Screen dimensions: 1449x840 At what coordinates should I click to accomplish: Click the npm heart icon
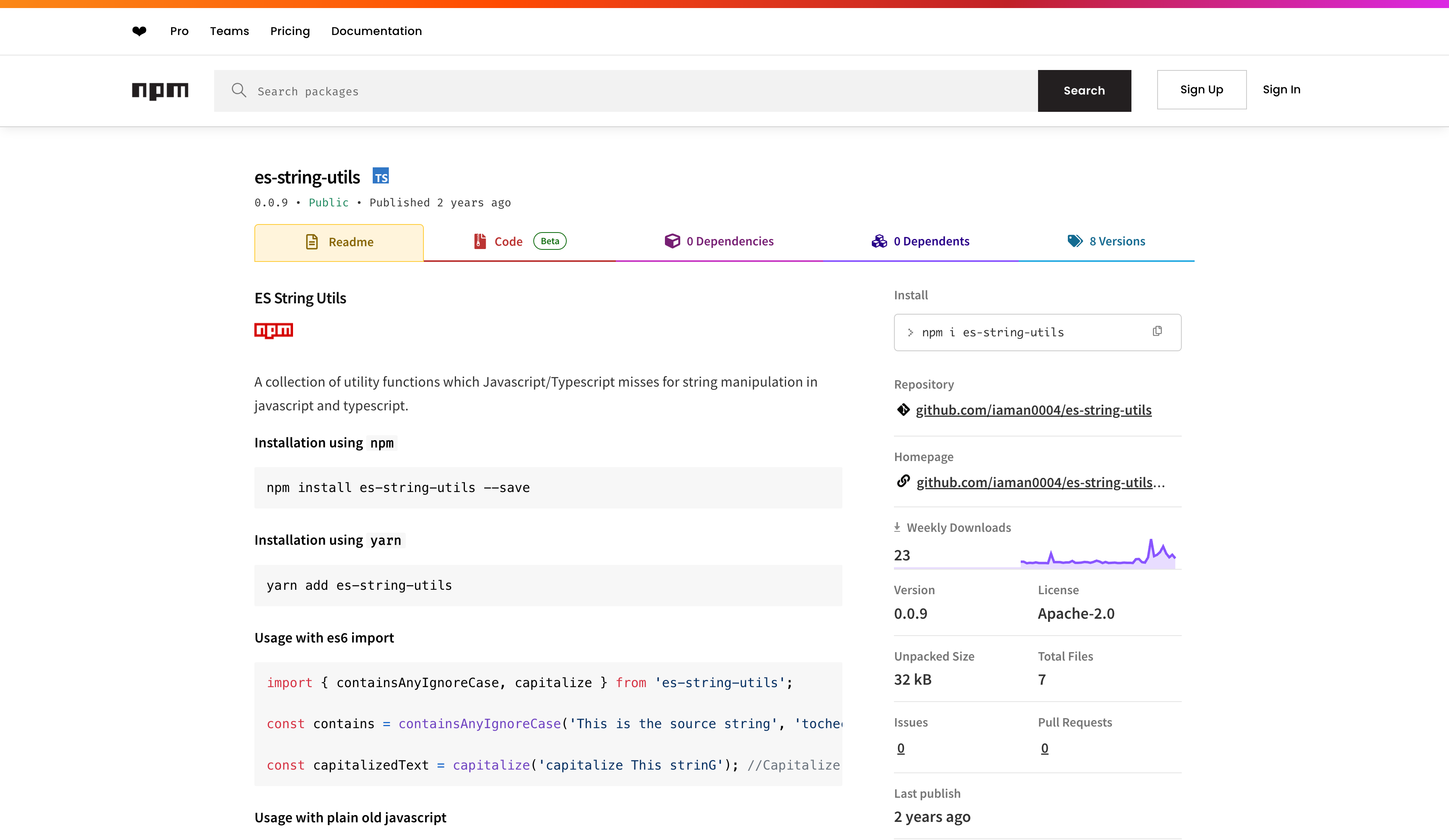coord(139,31)
